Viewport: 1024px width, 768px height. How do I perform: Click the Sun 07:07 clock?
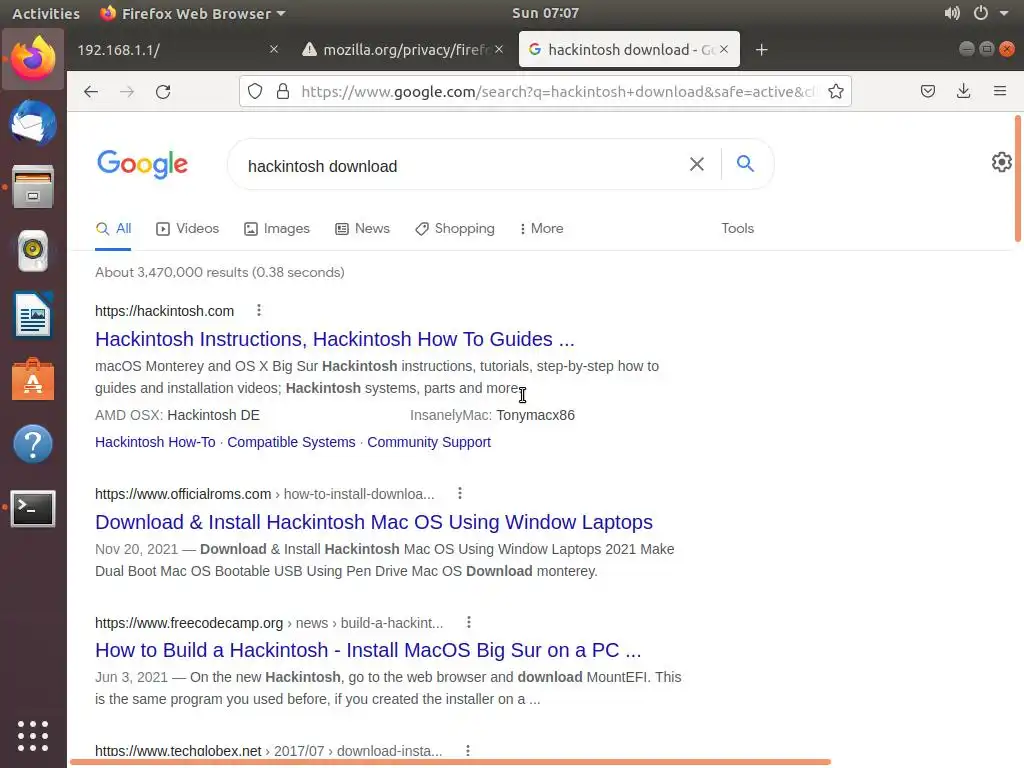[545, 13]
